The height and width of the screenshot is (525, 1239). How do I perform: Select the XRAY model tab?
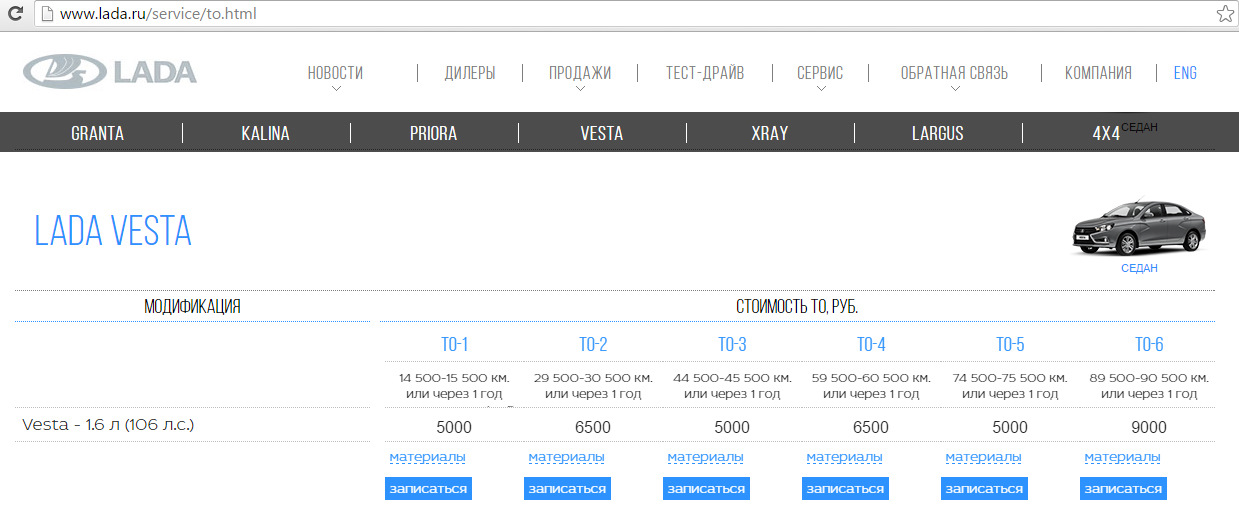(769, 133)
